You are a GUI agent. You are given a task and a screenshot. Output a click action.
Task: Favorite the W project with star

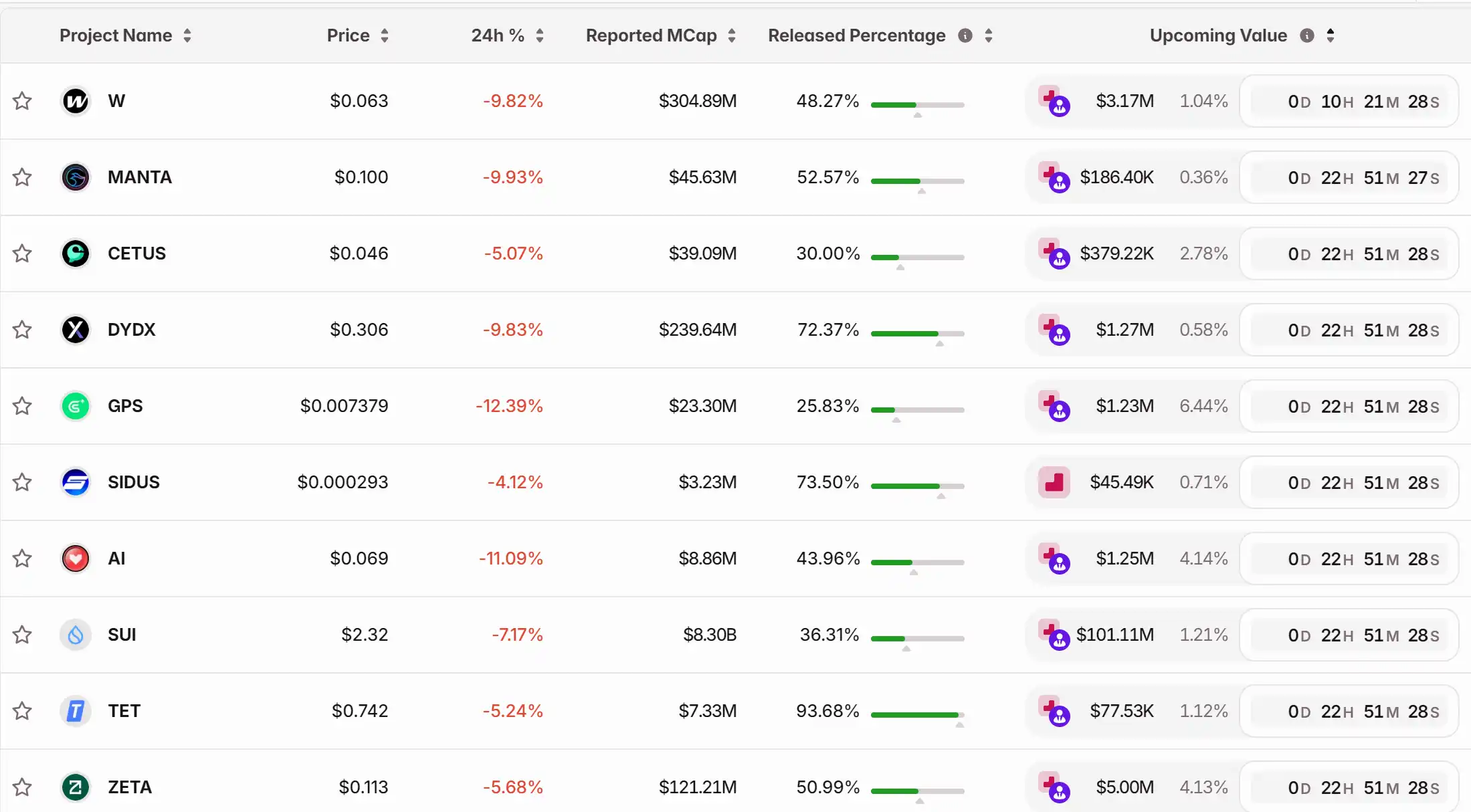tap(22, 101)
